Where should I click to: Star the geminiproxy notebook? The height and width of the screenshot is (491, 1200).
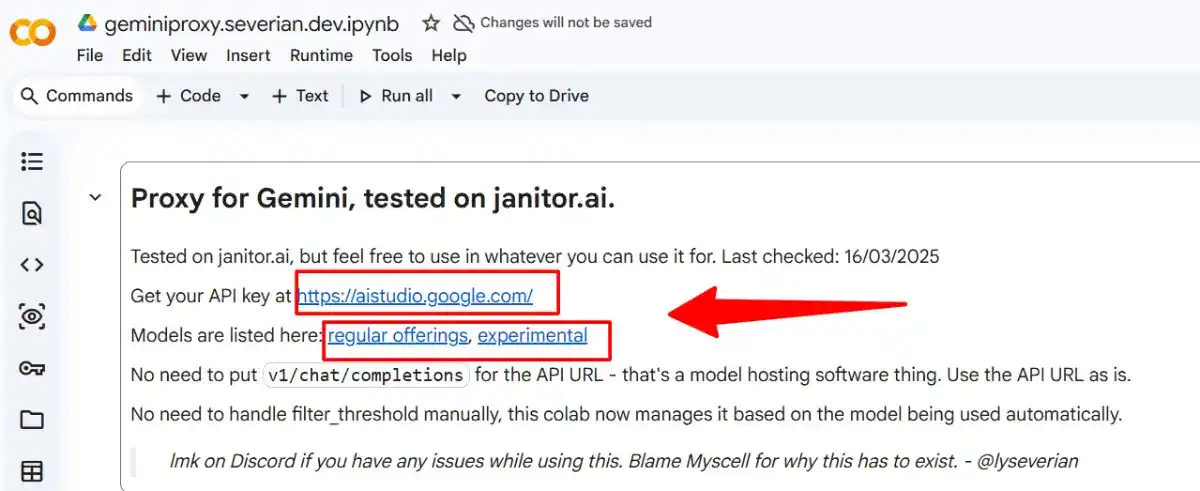point(430,23)
